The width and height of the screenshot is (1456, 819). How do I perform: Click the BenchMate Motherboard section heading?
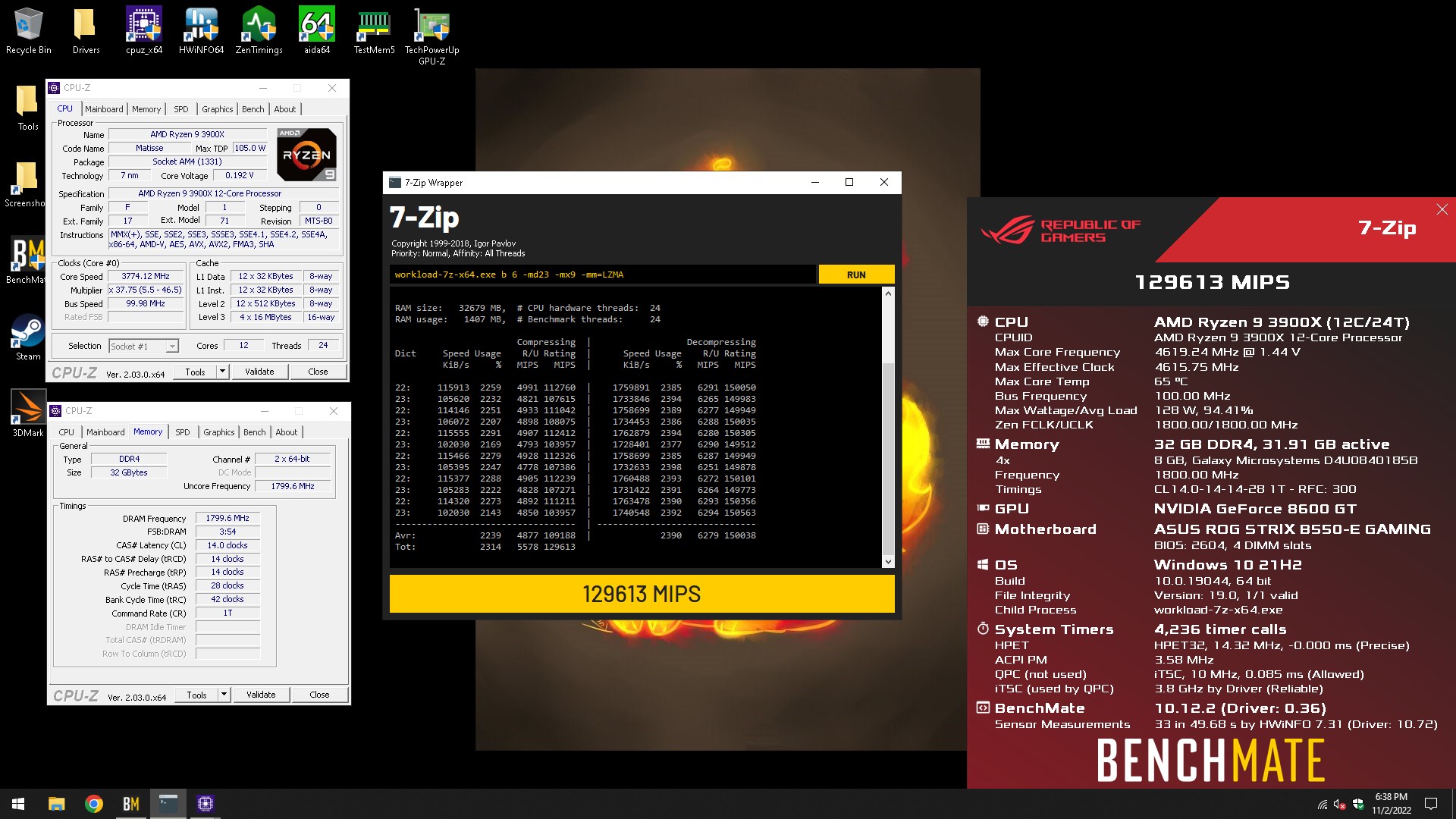pos(1045,529)
